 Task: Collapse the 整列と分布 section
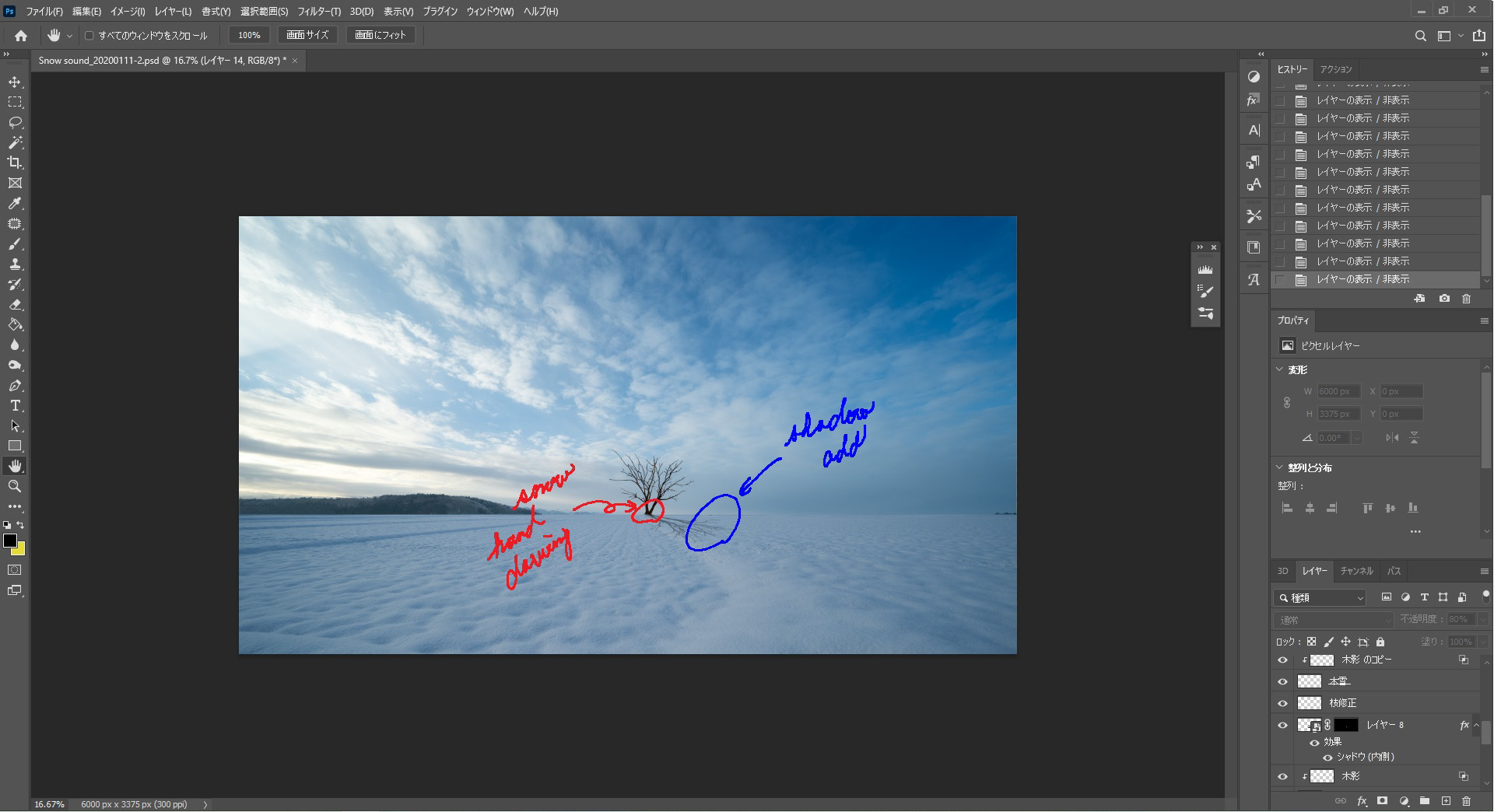(x=1280, y=468)
